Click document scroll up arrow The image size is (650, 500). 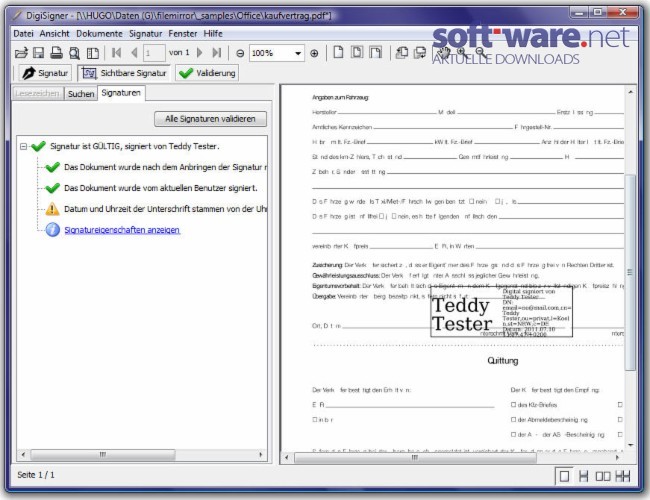pos(631,92)
